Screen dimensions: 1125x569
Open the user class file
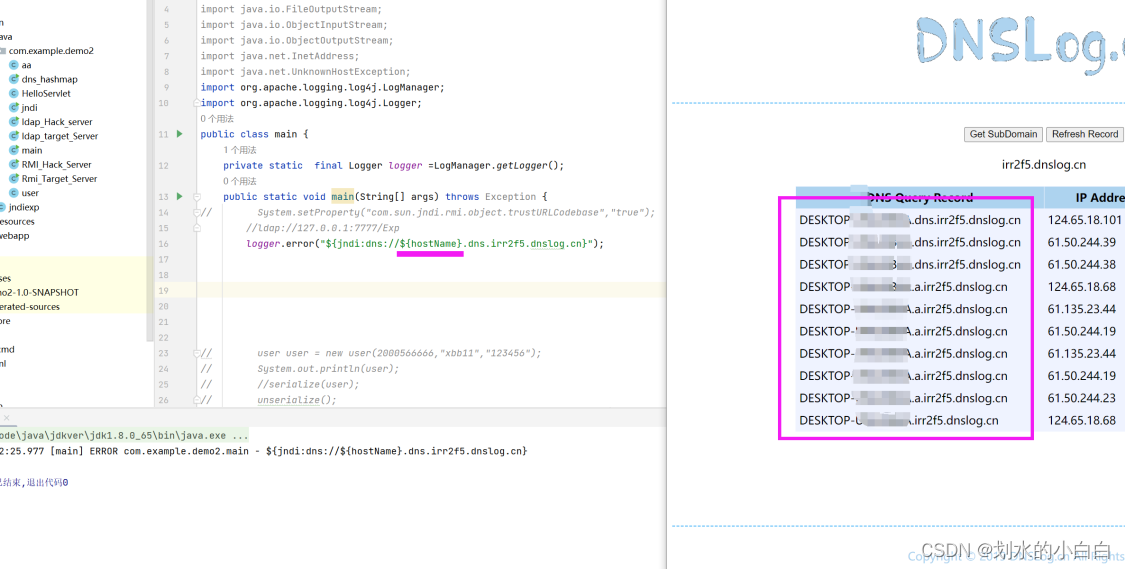pos(30,193)
